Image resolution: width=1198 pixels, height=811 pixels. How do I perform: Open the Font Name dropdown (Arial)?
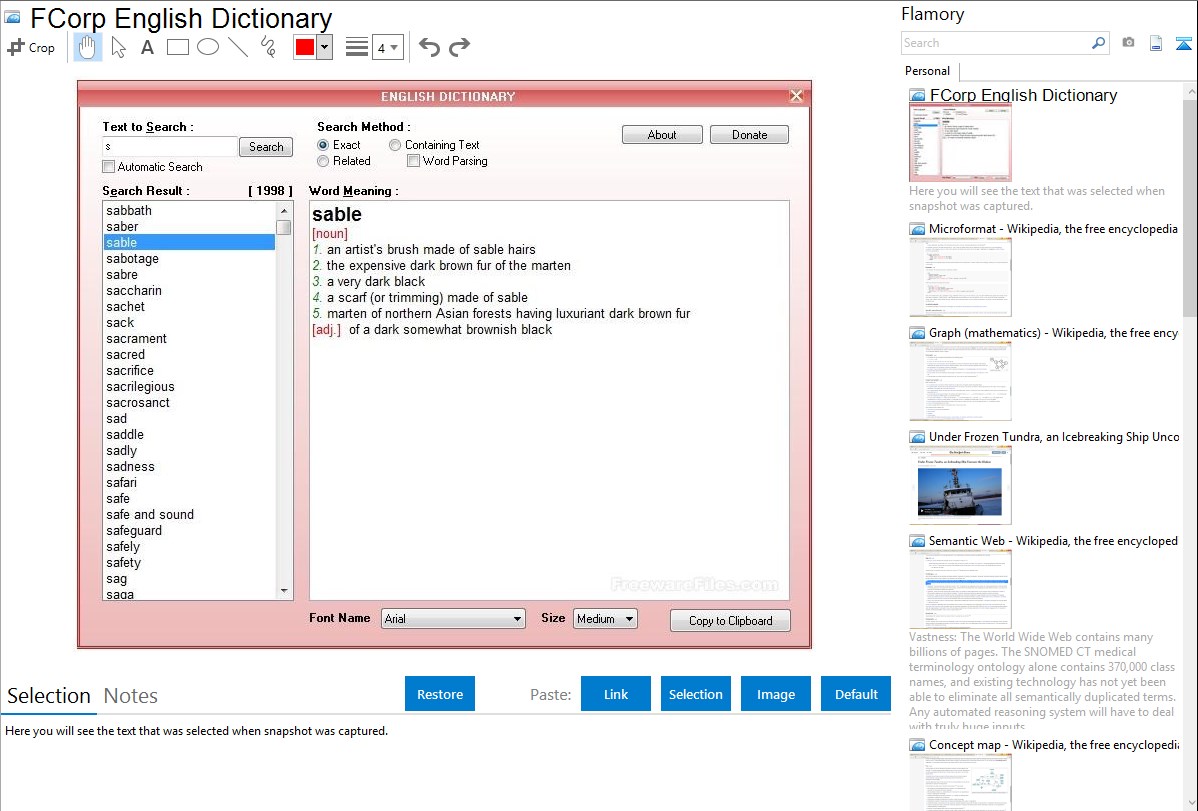(453, 618)
